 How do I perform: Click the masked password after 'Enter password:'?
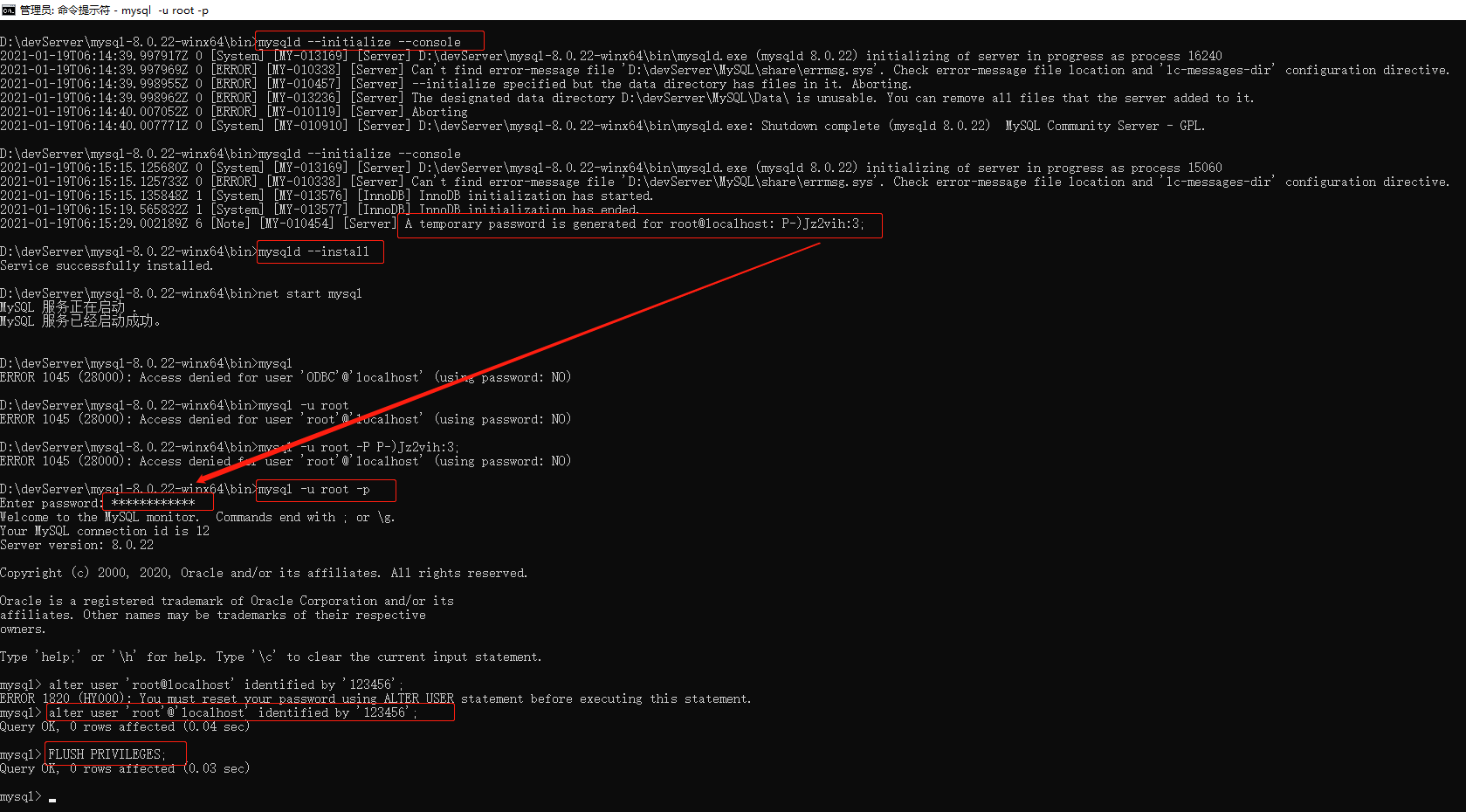point(154,503)
